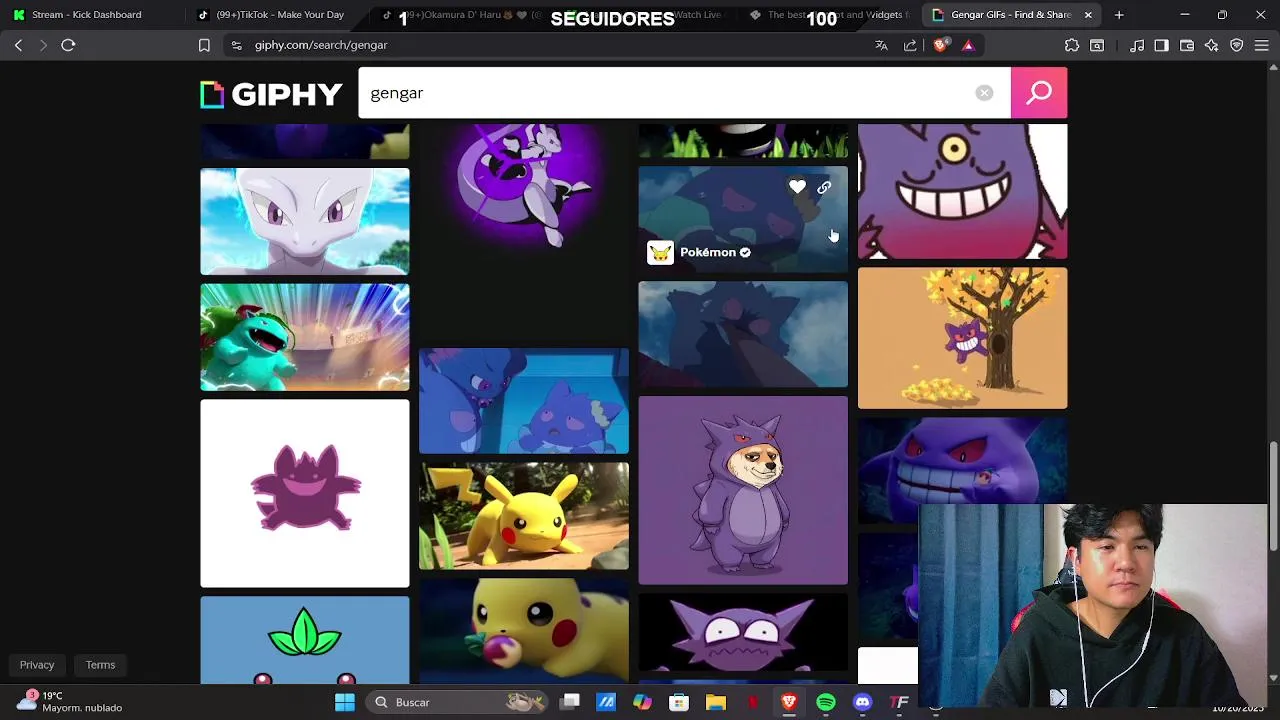Open the dark Gengar cloudy sky GIF
This screenshot has height=720, width=1280.
coord(743,335)
